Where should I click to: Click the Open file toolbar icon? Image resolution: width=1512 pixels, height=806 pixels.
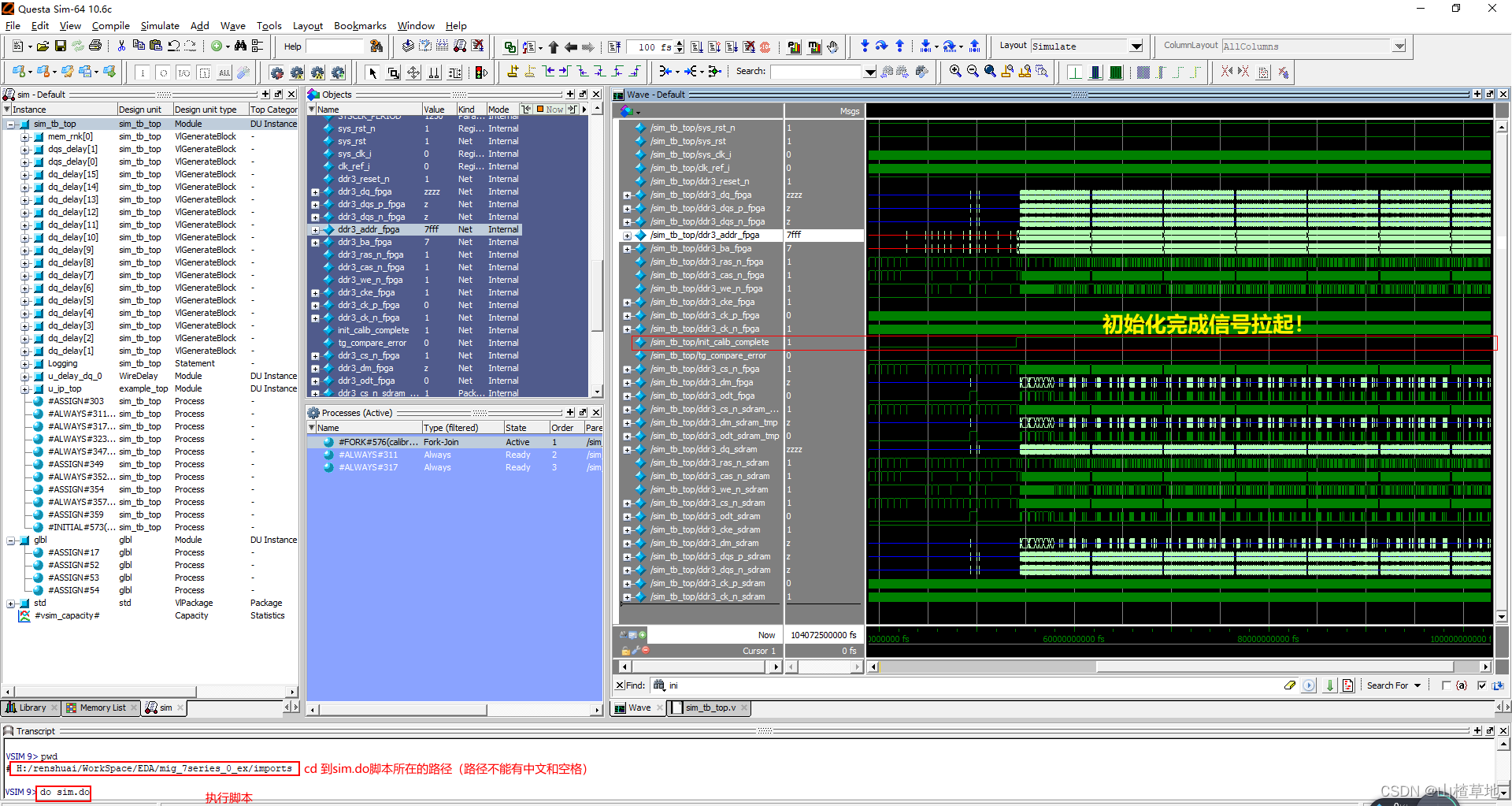tap(43, 46)
